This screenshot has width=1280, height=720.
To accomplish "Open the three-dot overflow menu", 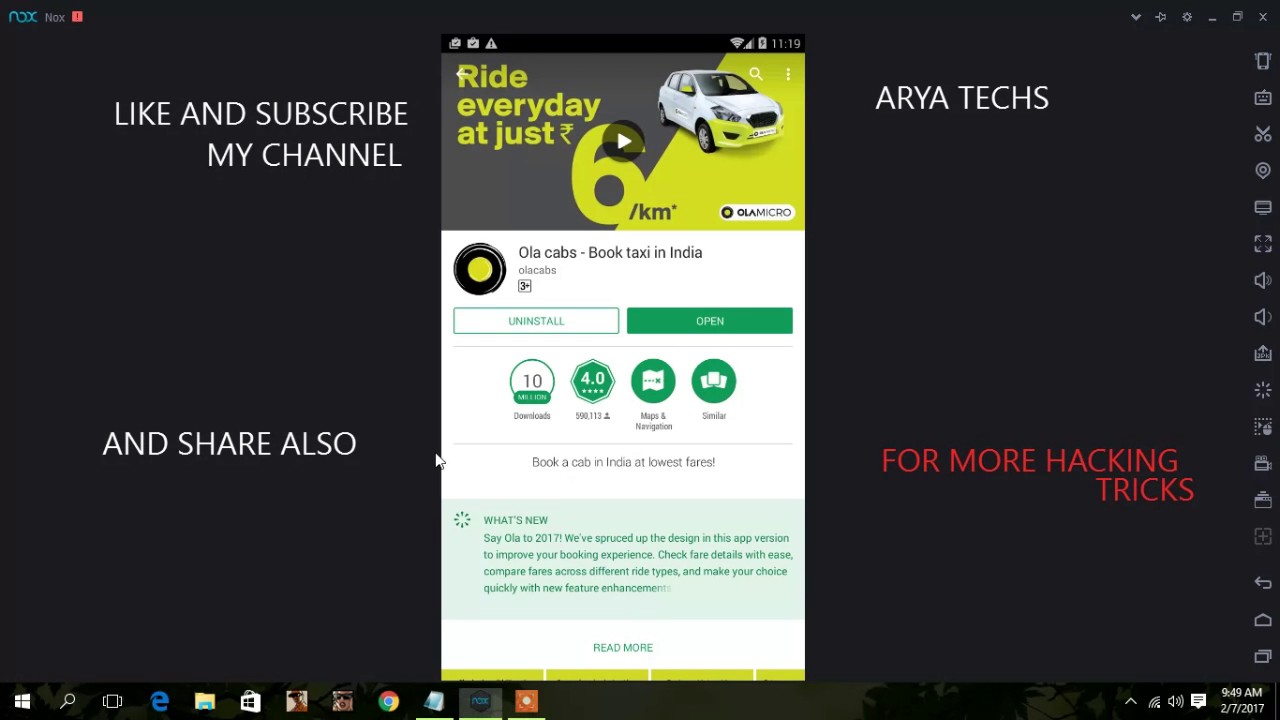I will point(788,74).
